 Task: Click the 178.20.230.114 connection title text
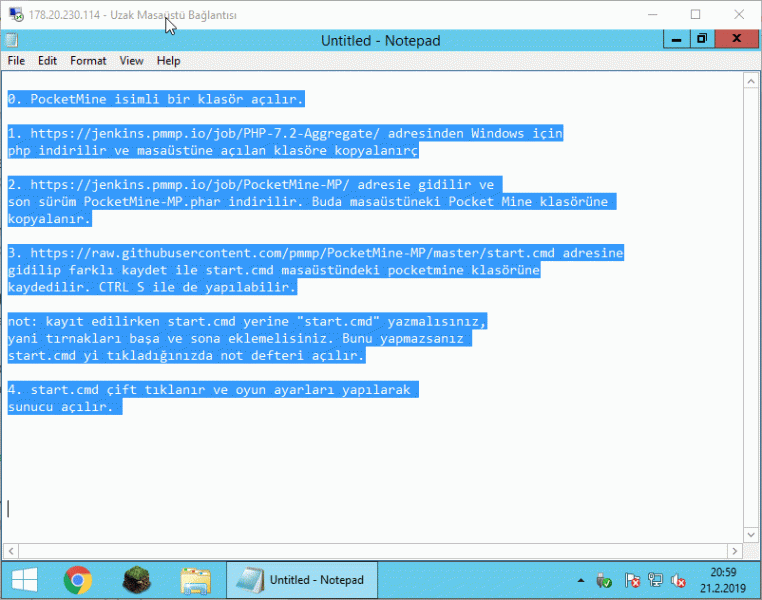click(x=132, y=15)
